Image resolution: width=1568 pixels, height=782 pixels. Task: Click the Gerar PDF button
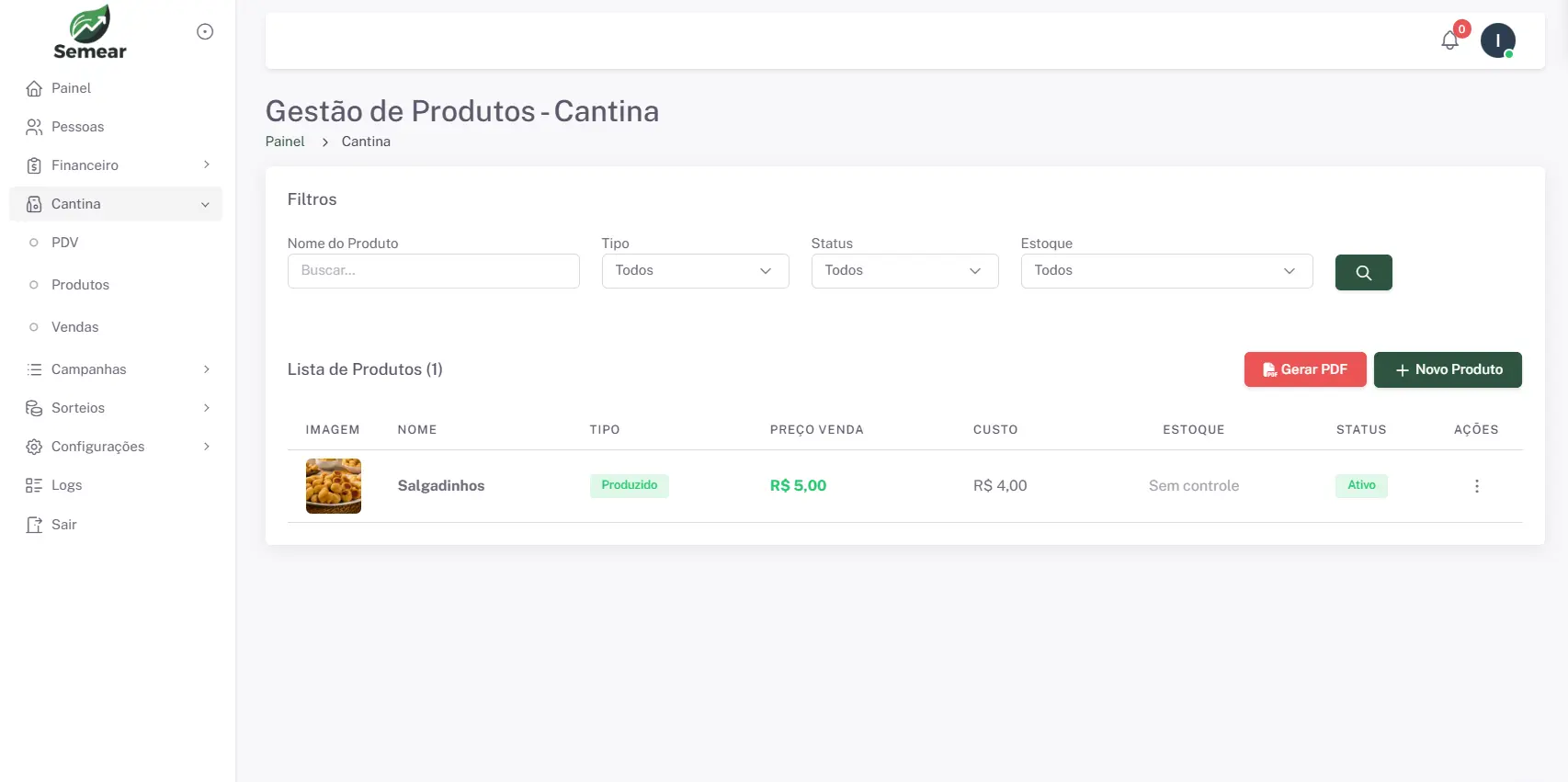[x=1304, y=369]
